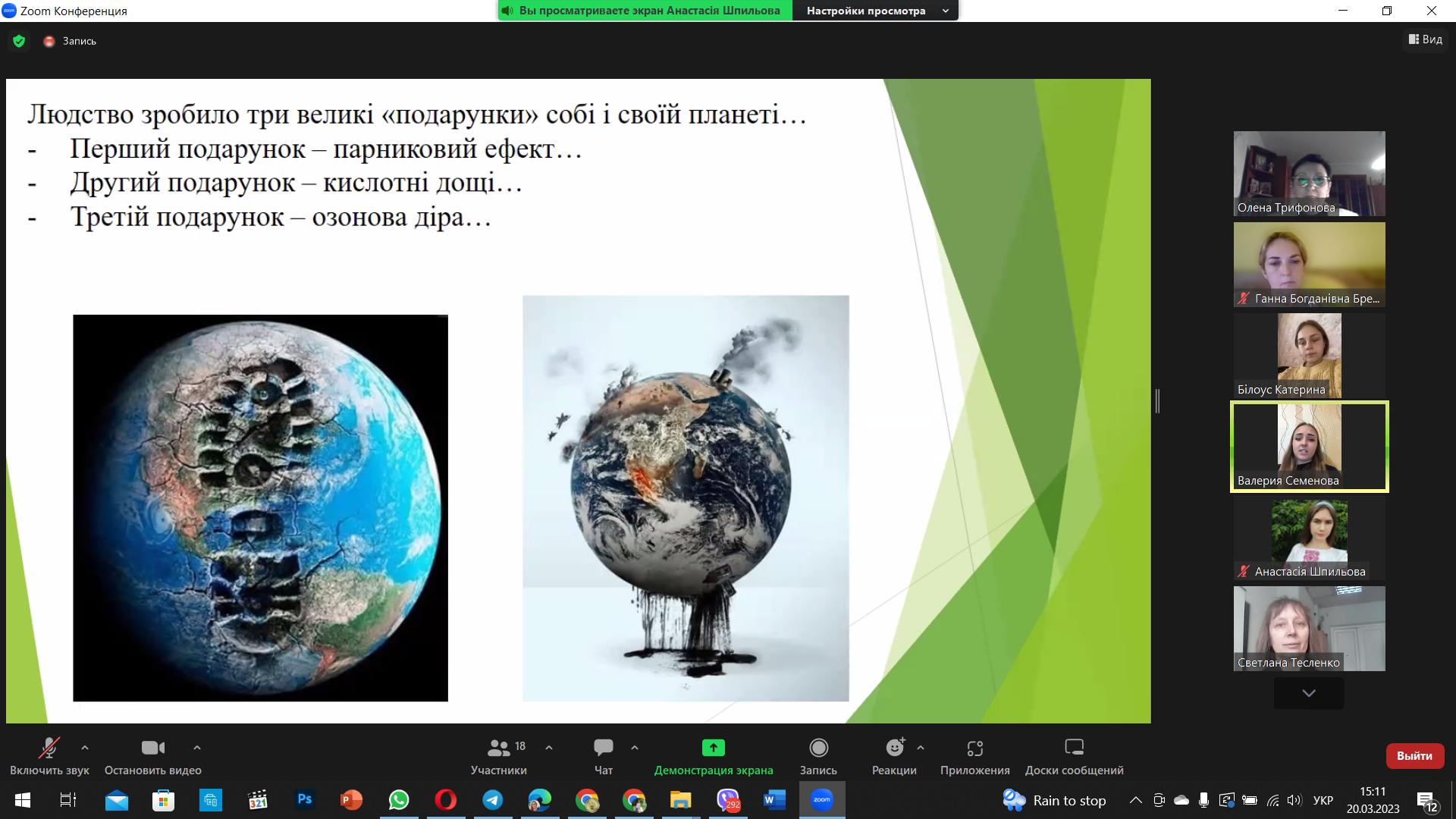Click the red Выйти leave button
This screenshot has width=1456, height=819.
point(1414,756)
